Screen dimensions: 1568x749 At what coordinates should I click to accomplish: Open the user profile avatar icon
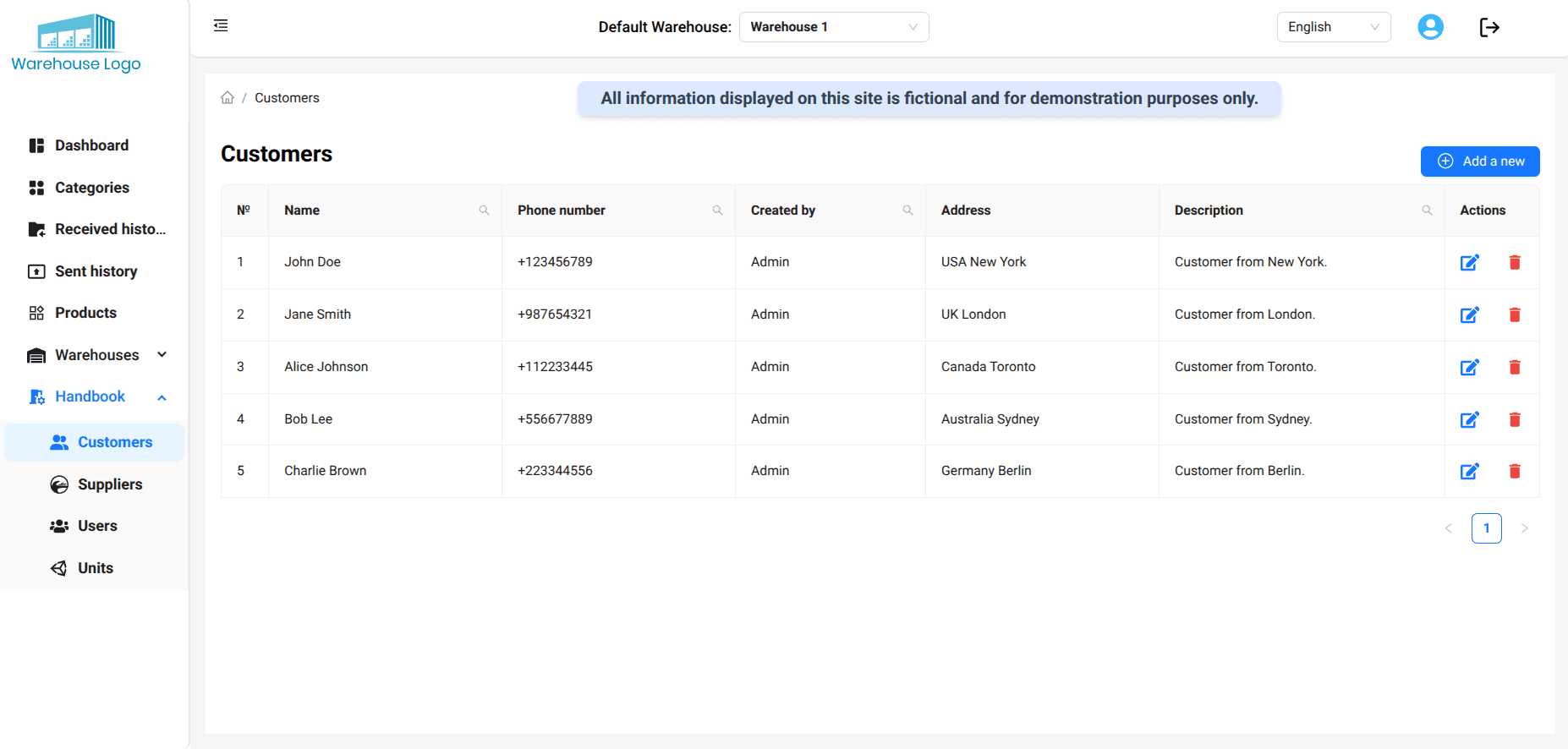tap(1430, 27)
